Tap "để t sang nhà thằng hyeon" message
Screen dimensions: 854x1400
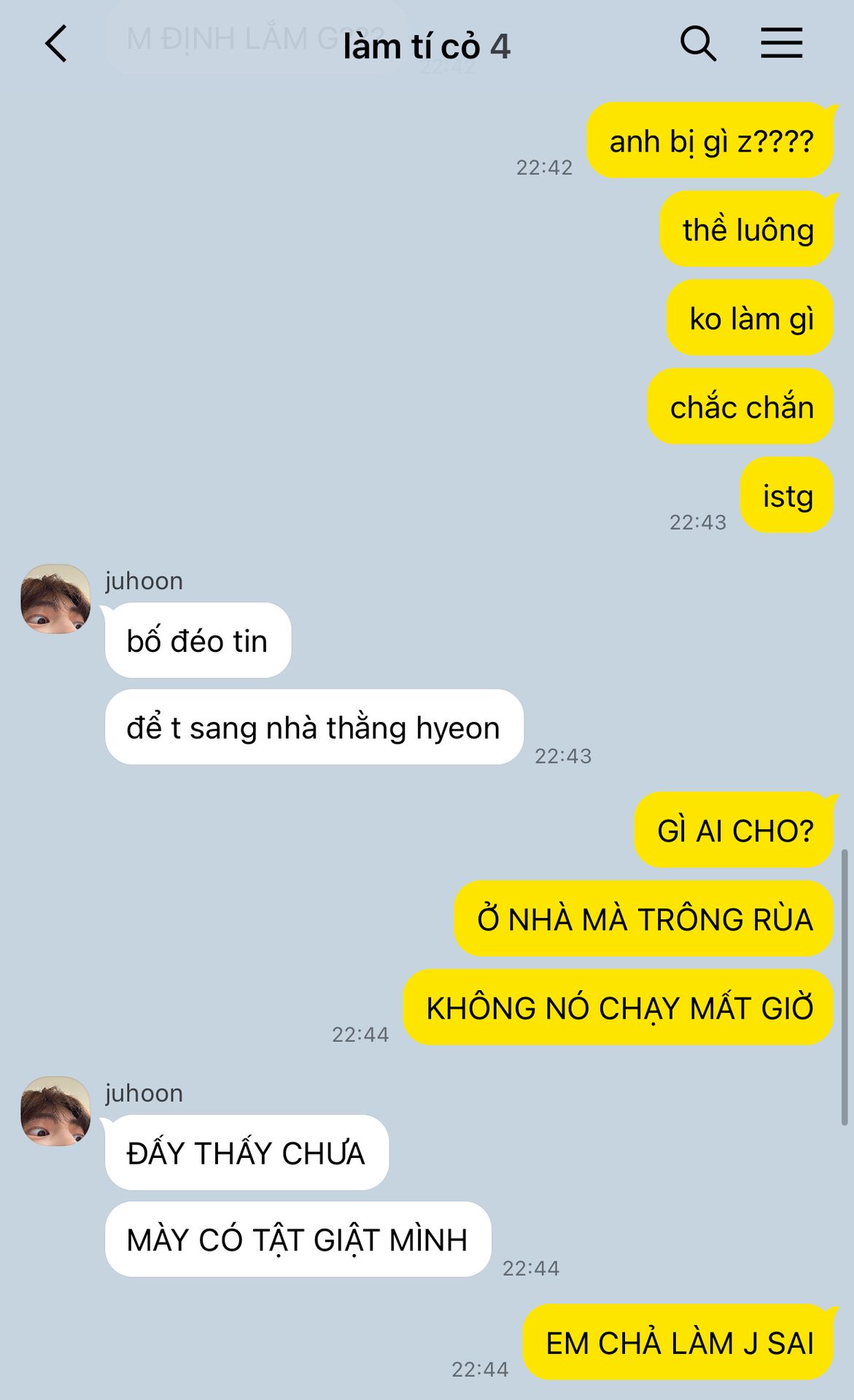314,728
